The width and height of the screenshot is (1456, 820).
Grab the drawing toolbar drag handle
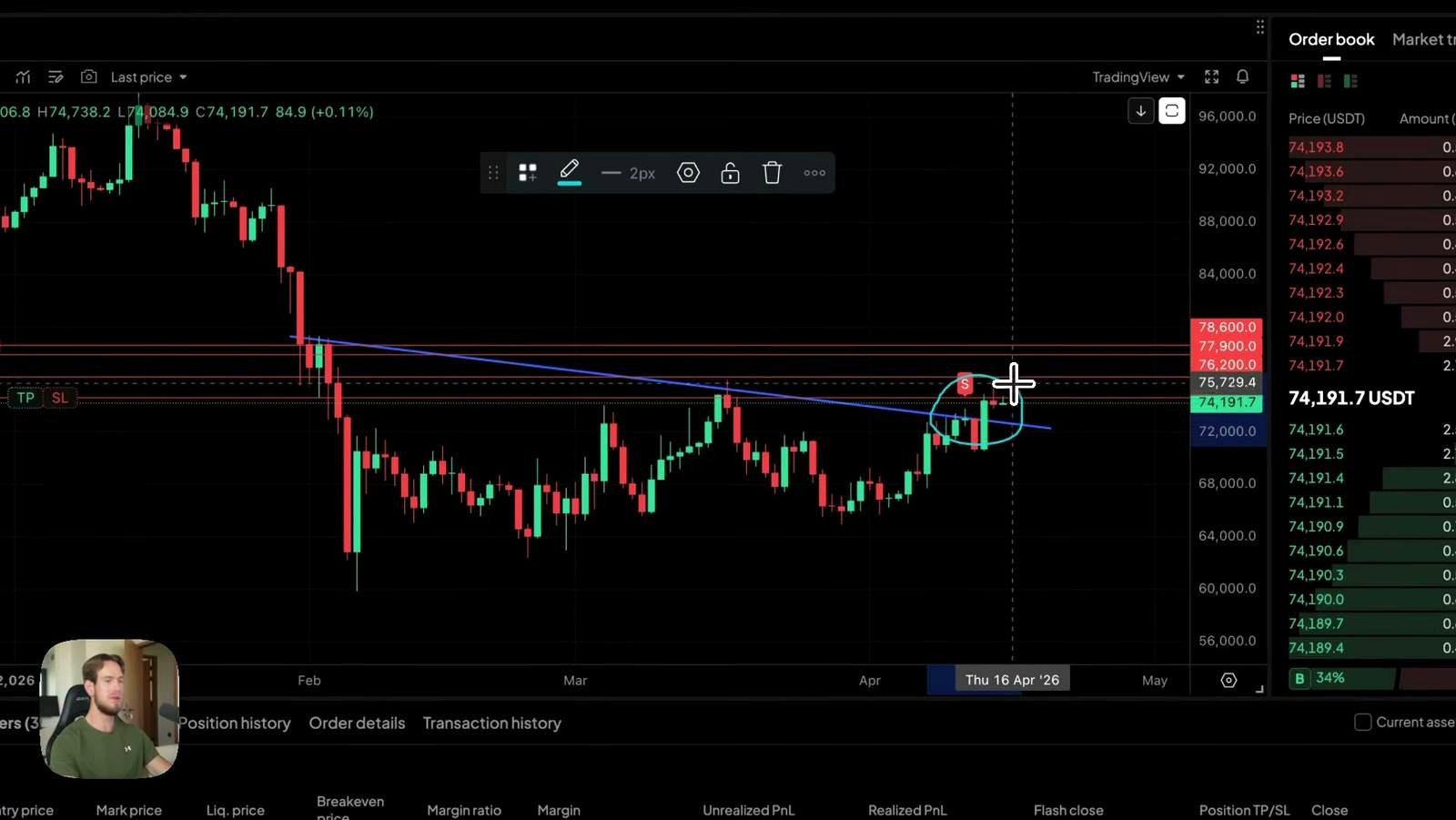pos(493,173)
